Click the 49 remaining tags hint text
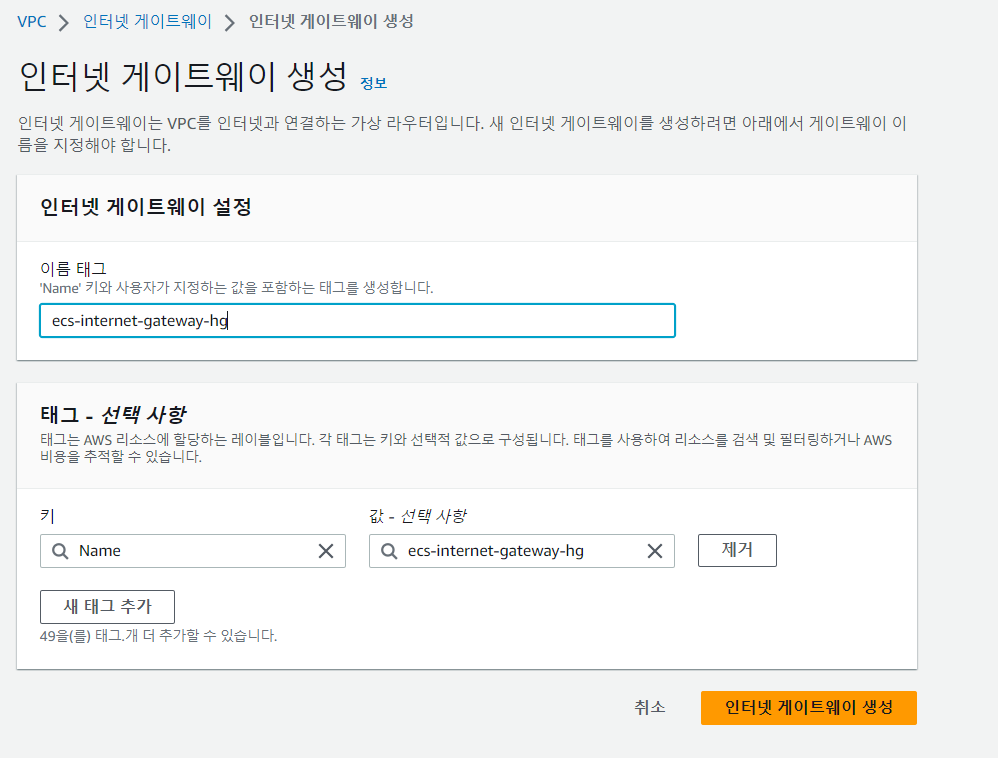The width and height of the screenshot is (998, 758). (x=158, y=636)
